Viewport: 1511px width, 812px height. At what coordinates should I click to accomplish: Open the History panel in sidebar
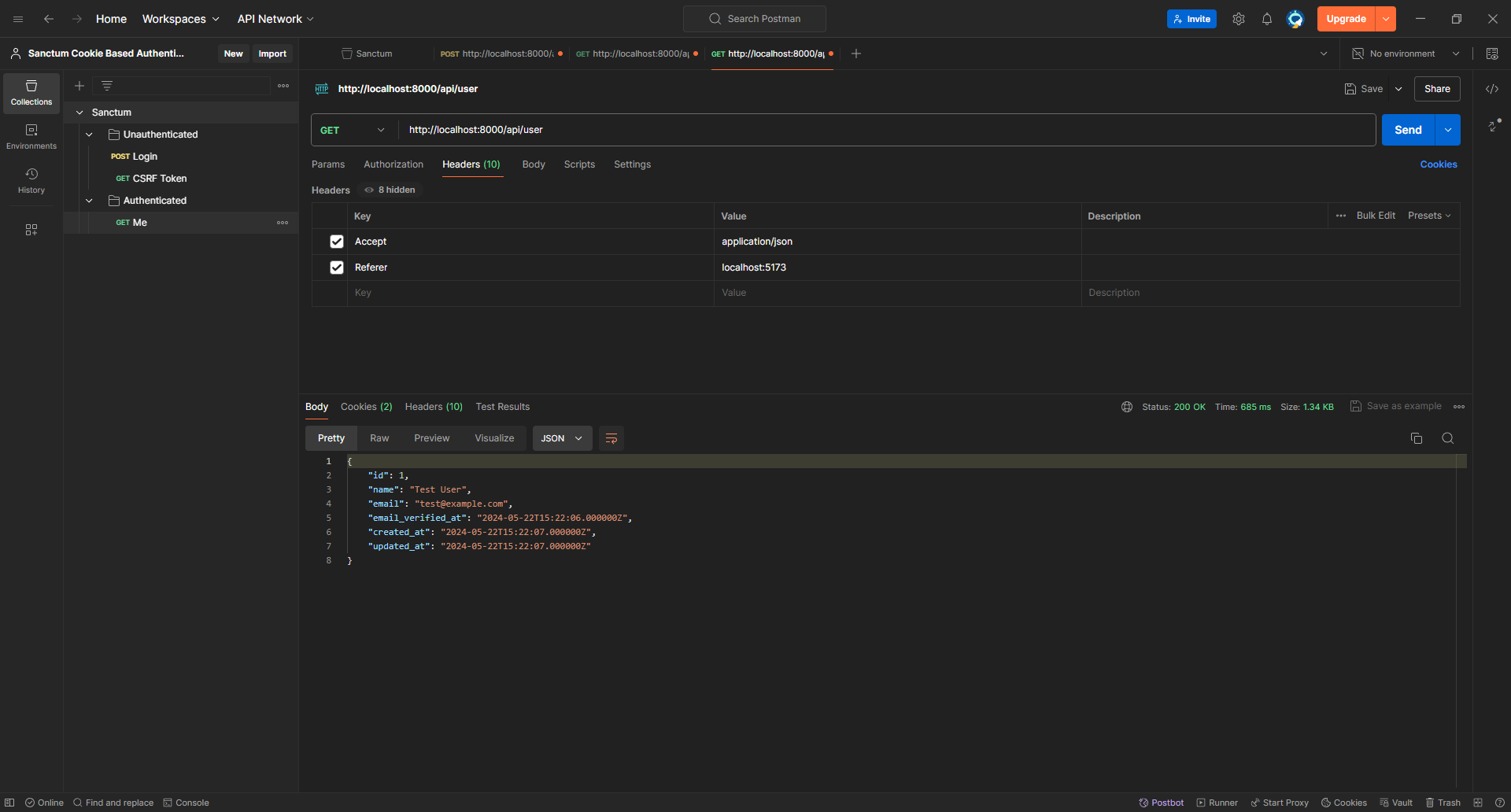pos(31,179)
